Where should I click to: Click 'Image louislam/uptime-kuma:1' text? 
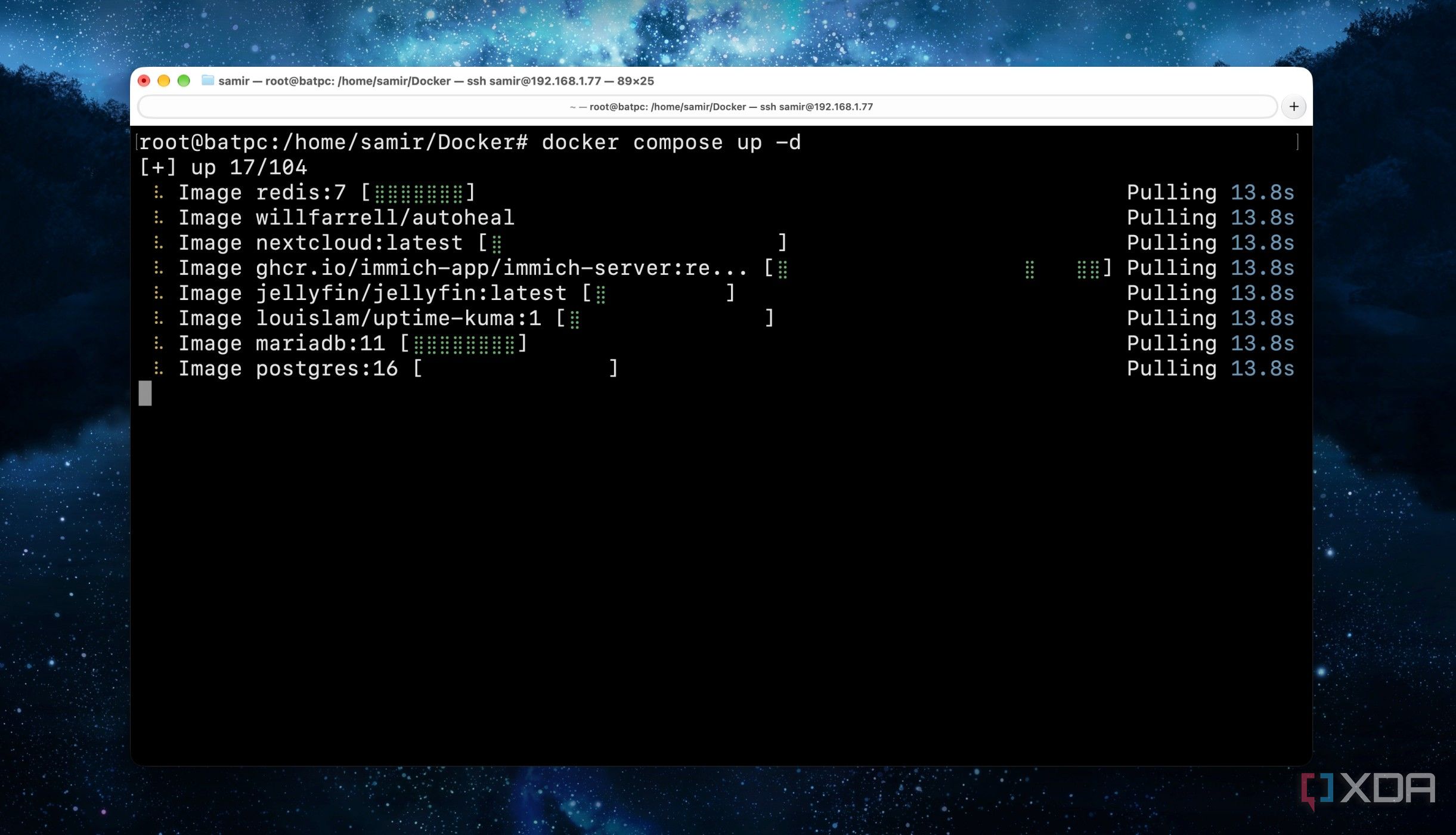360,318
